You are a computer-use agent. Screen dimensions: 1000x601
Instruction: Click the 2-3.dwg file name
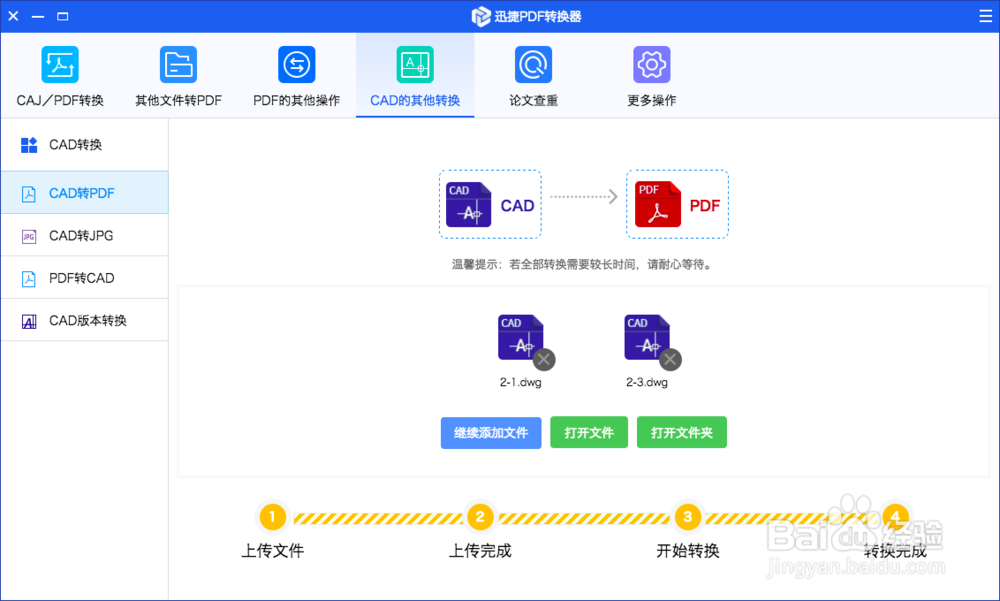click(x=647, y=382)
